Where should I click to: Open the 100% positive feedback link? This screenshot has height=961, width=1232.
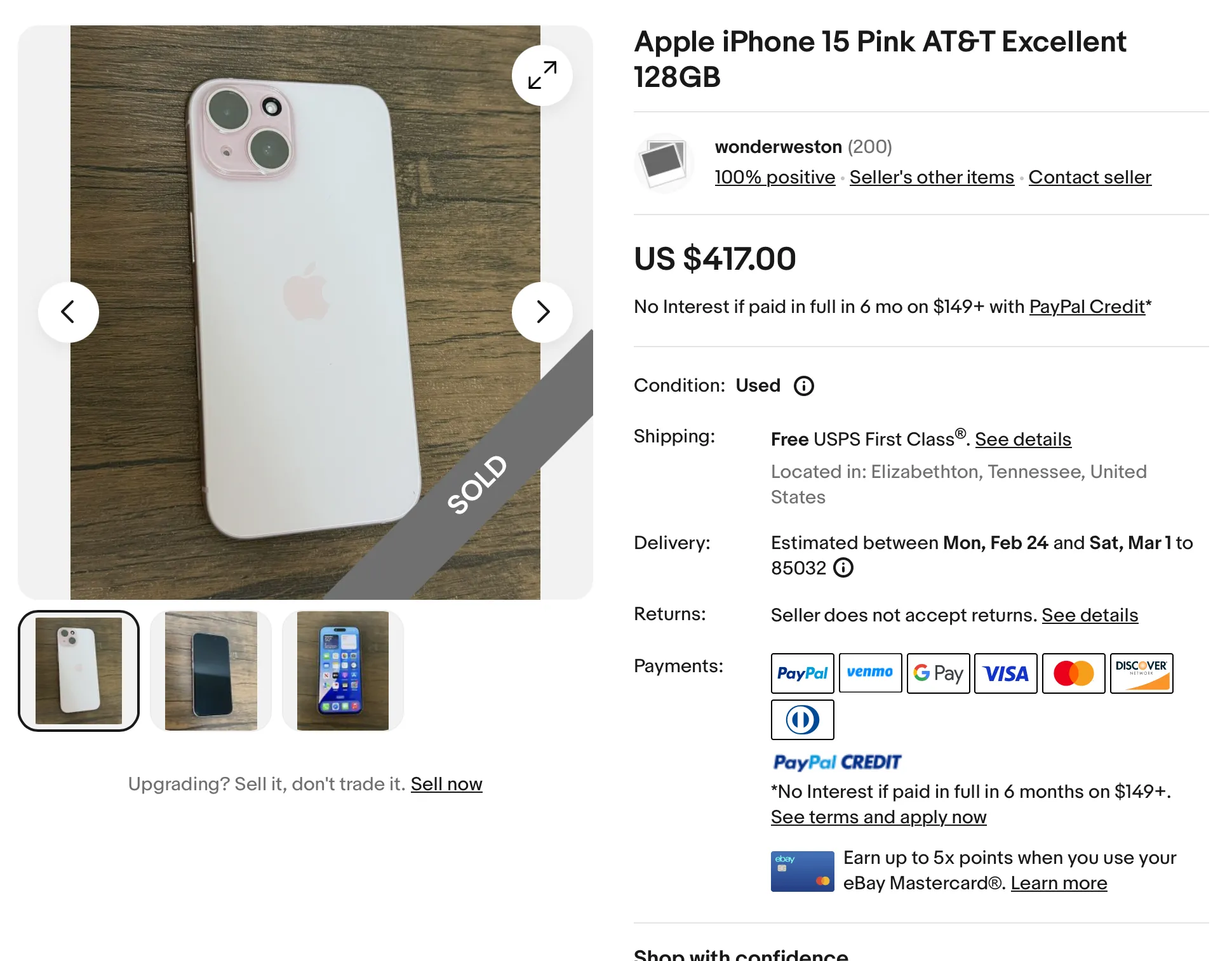tap(775, 177)
